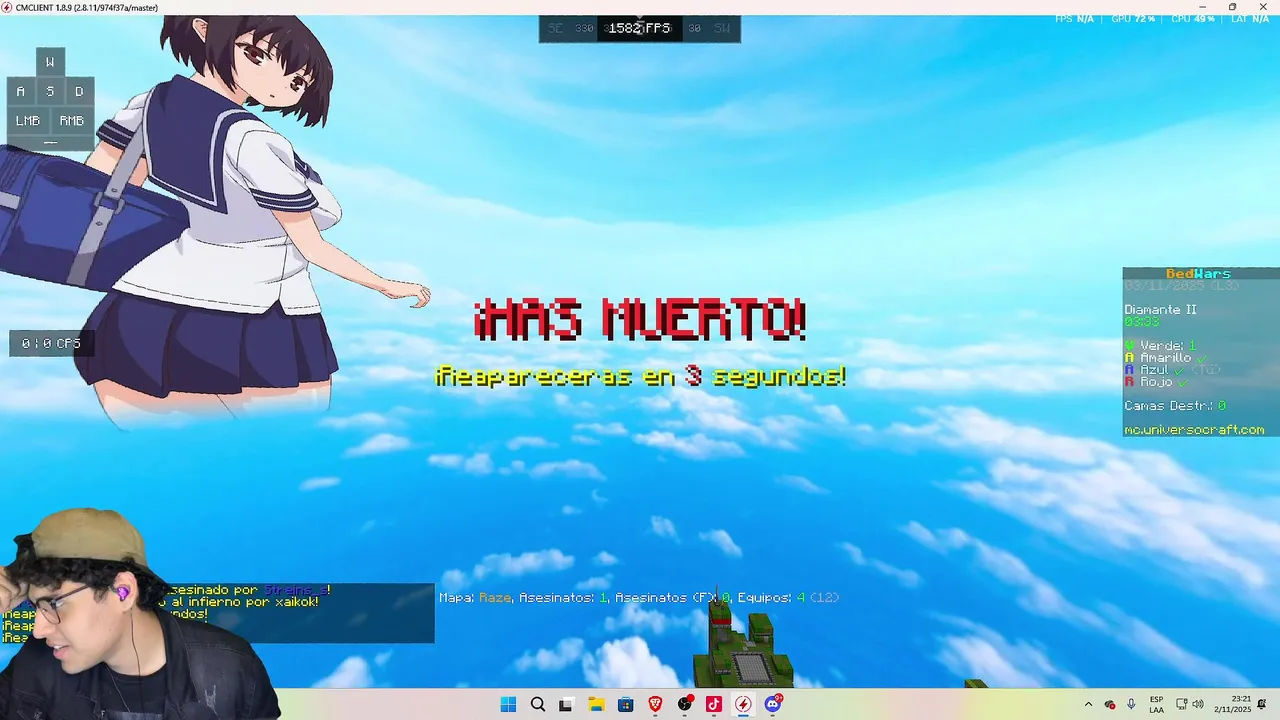Click the CPS counter overlay
The image size is (1280, 720).
[x=51, y=343]
